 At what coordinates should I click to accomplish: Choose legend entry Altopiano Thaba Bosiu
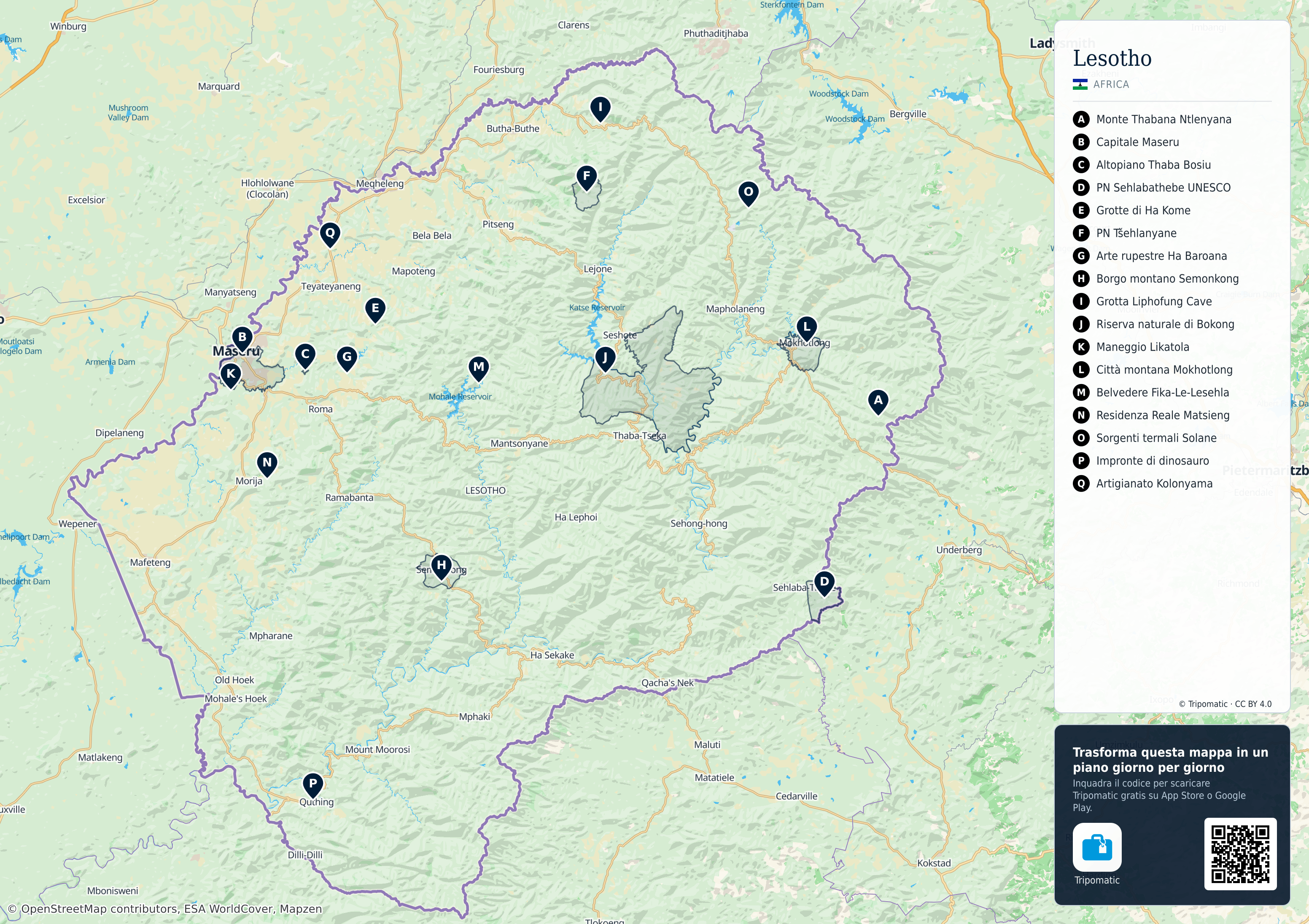click(x=1142, y=165)
